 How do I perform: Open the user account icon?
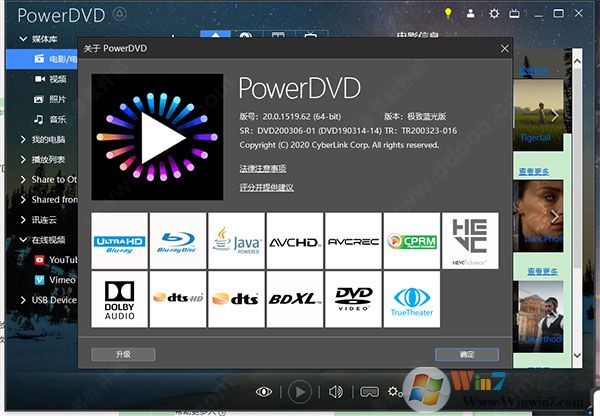(x=470, y=13)
